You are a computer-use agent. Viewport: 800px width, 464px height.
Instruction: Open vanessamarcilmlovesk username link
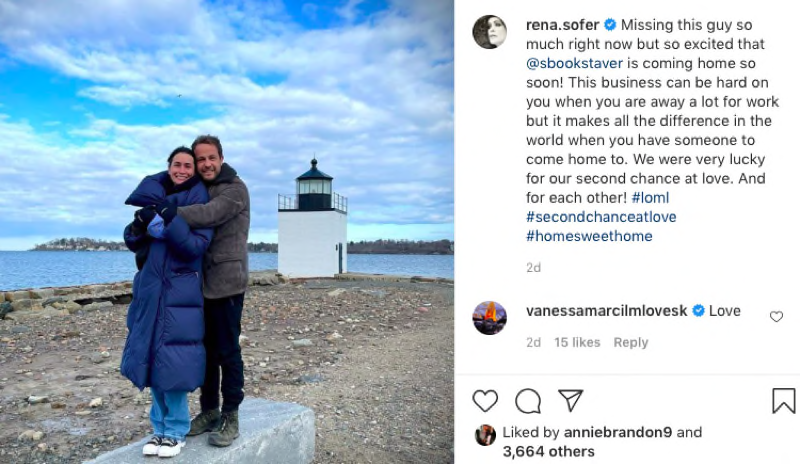tap(606, 311)
